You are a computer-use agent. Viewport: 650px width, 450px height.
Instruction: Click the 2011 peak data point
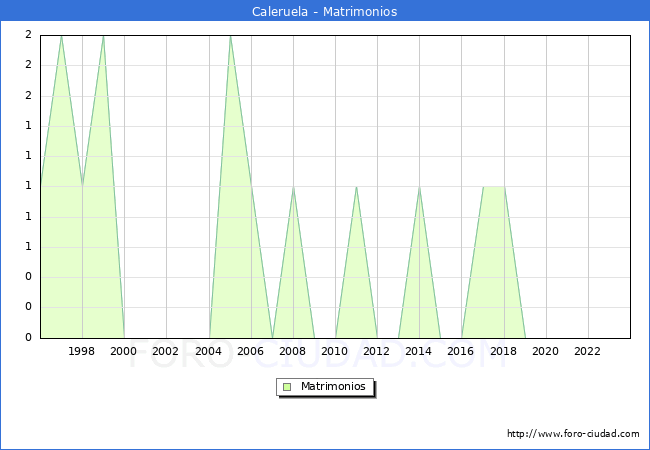(356, 186)
